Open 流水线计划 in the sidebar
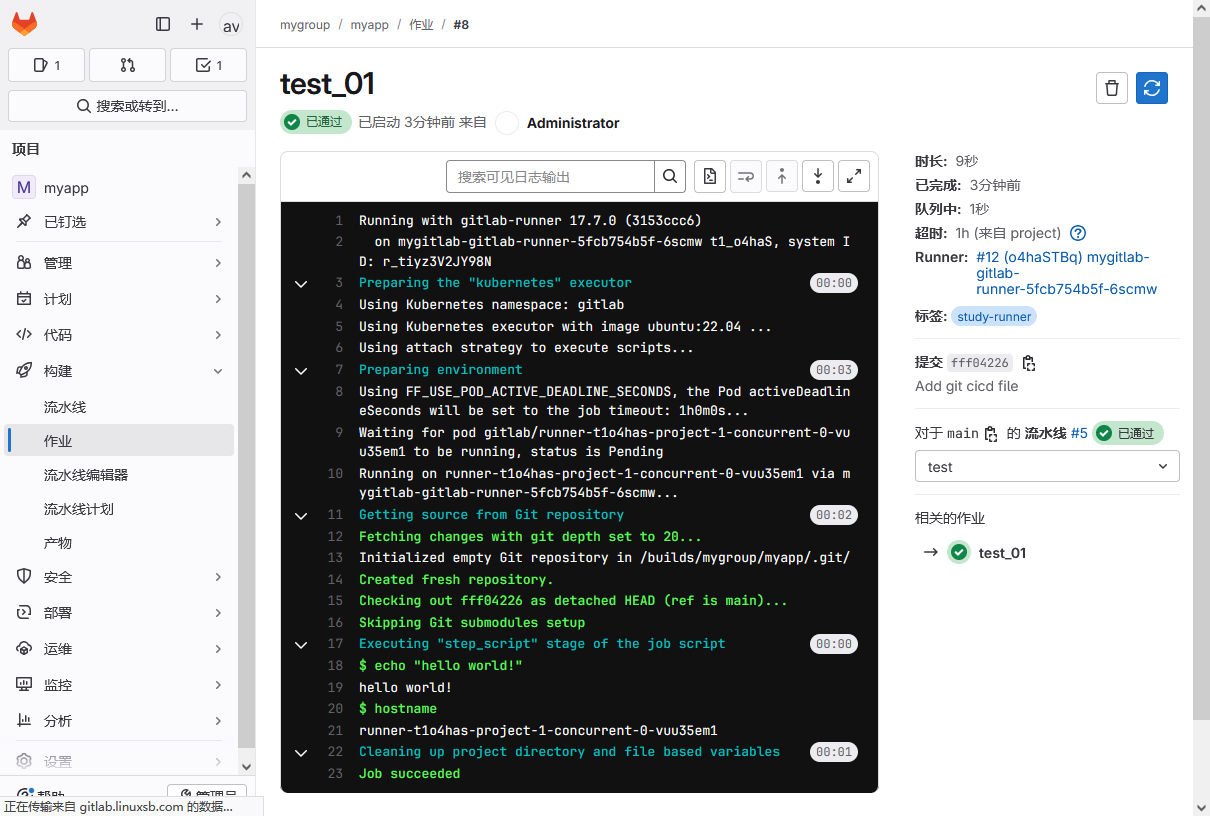1210x816 pixels. pos(120,509)
